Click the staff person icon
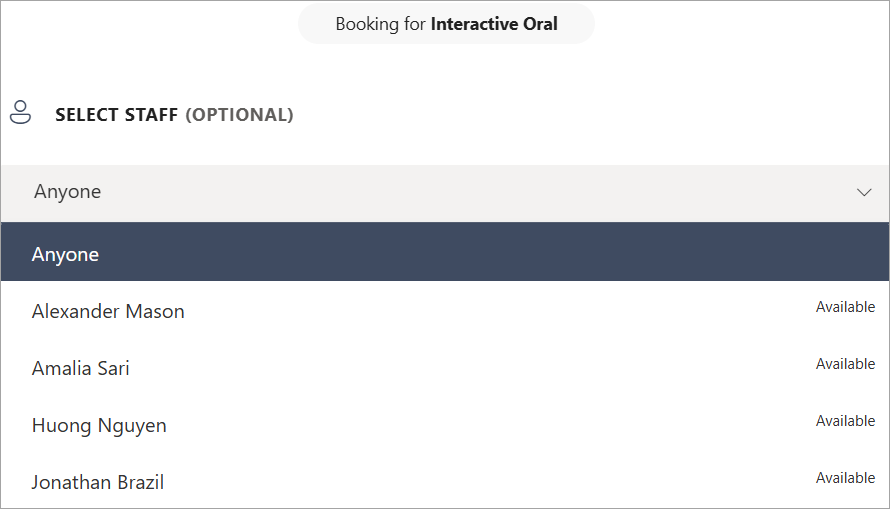 point(20,112)
